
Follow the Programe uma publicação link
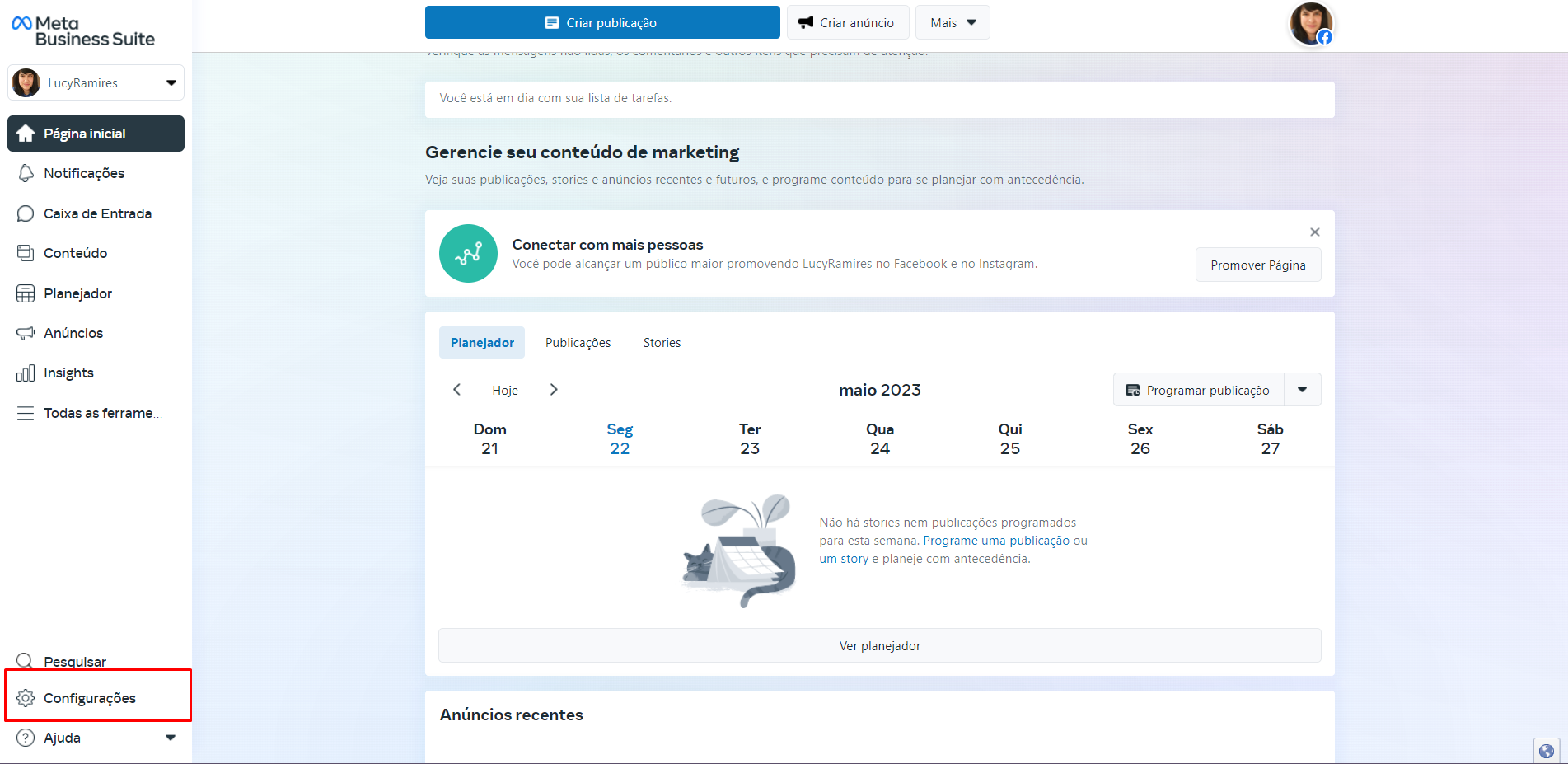[x=995, y=541]
